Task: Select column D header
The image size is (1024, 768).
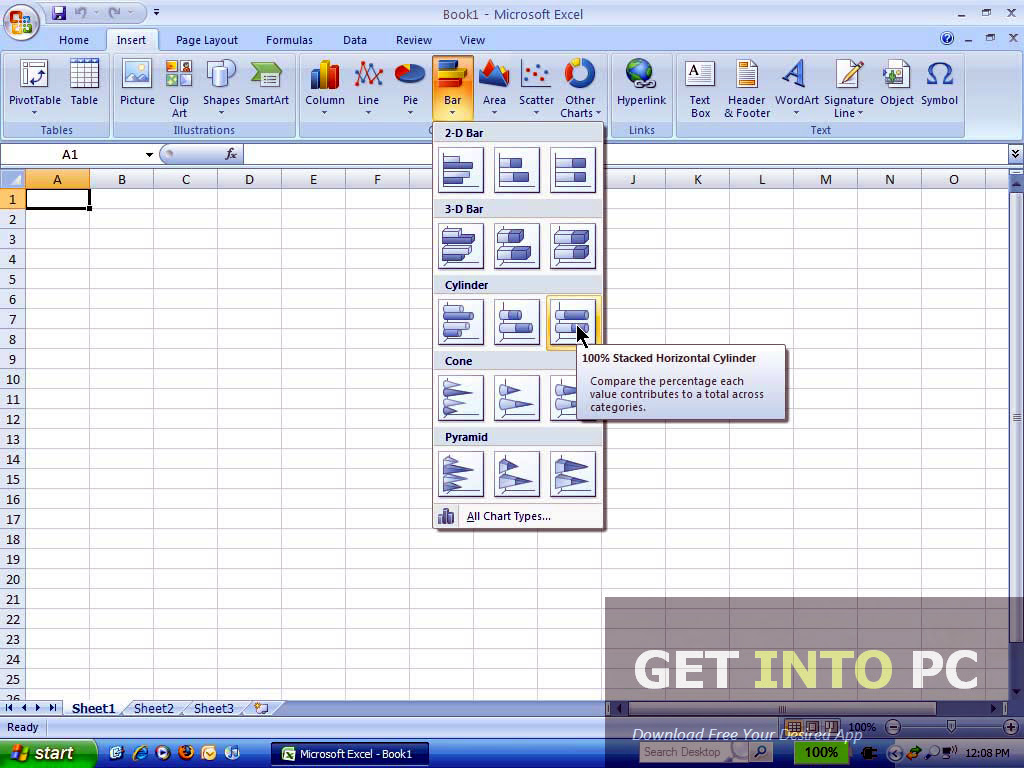Action: [x=249, y=179]
